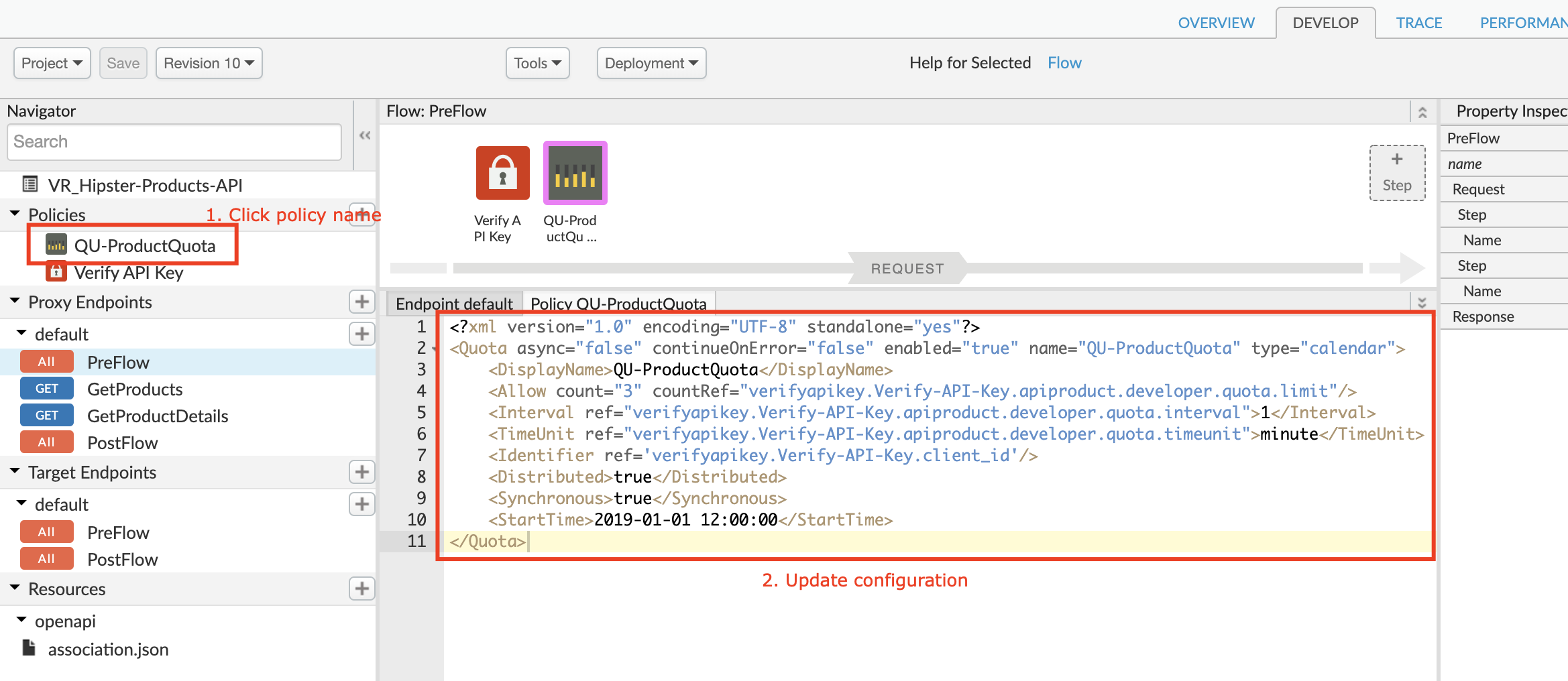Screen dimensions: 1568x681
Task: Select the GetProducts flow
Action: tap(135, 389)
